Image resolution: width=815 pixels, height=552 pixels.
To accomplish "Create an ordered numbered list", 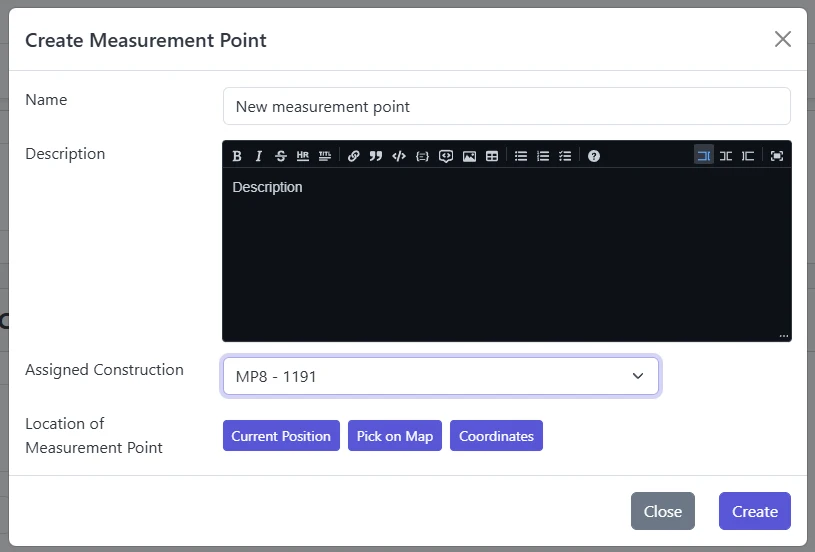I will click(543, 156).
